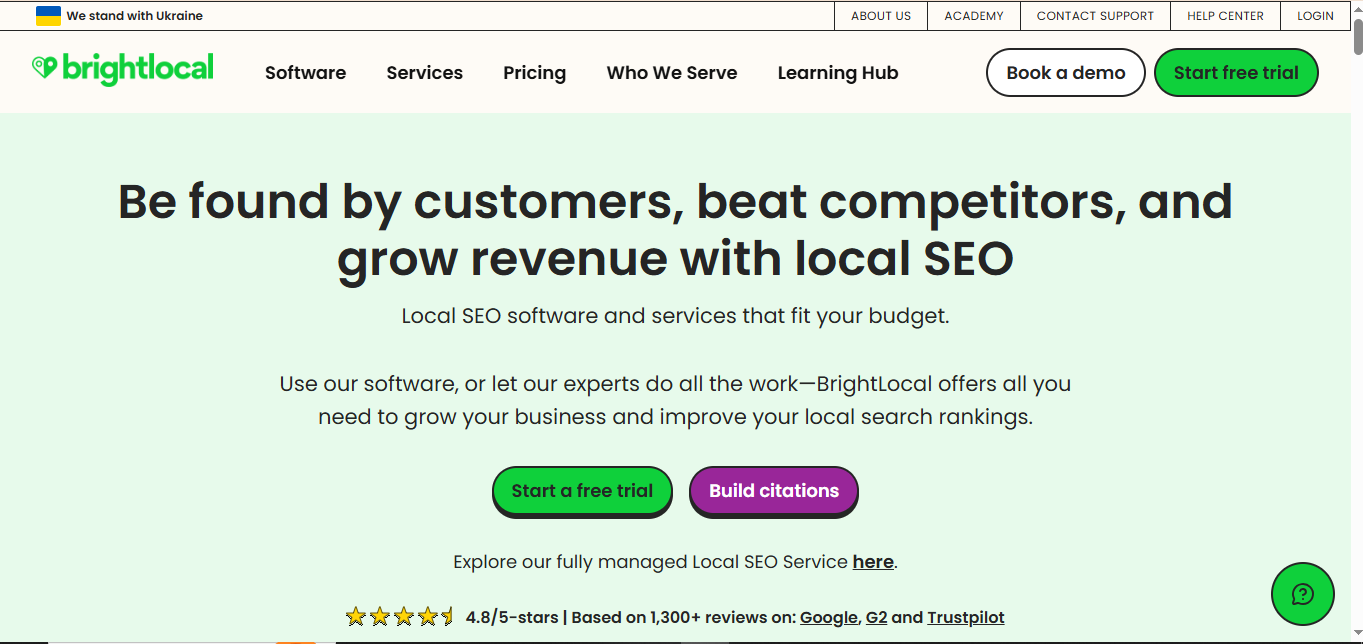Open the Services menu
The image size is (1363, 644).
(x=425, y=73)
